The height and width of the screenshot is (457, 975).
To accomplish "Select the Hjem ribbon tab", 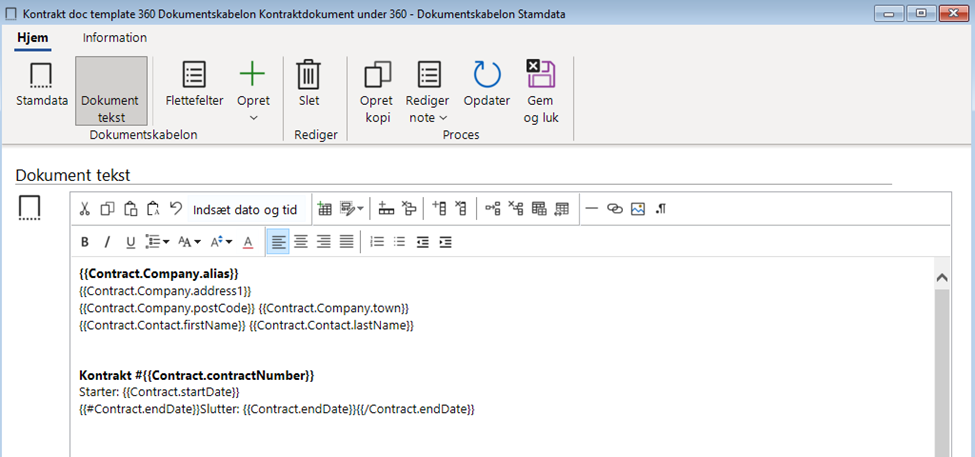I will click(x=33, y=38).
